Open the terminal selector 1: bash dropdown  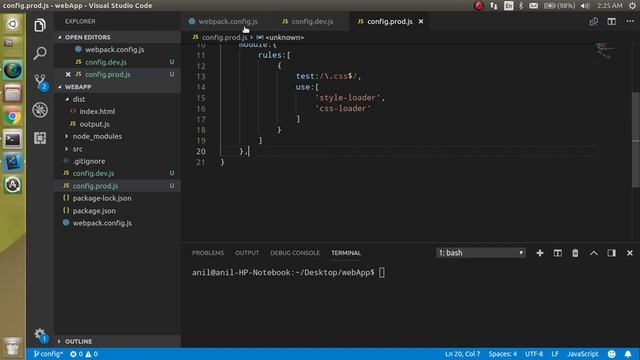pos(481,253)
